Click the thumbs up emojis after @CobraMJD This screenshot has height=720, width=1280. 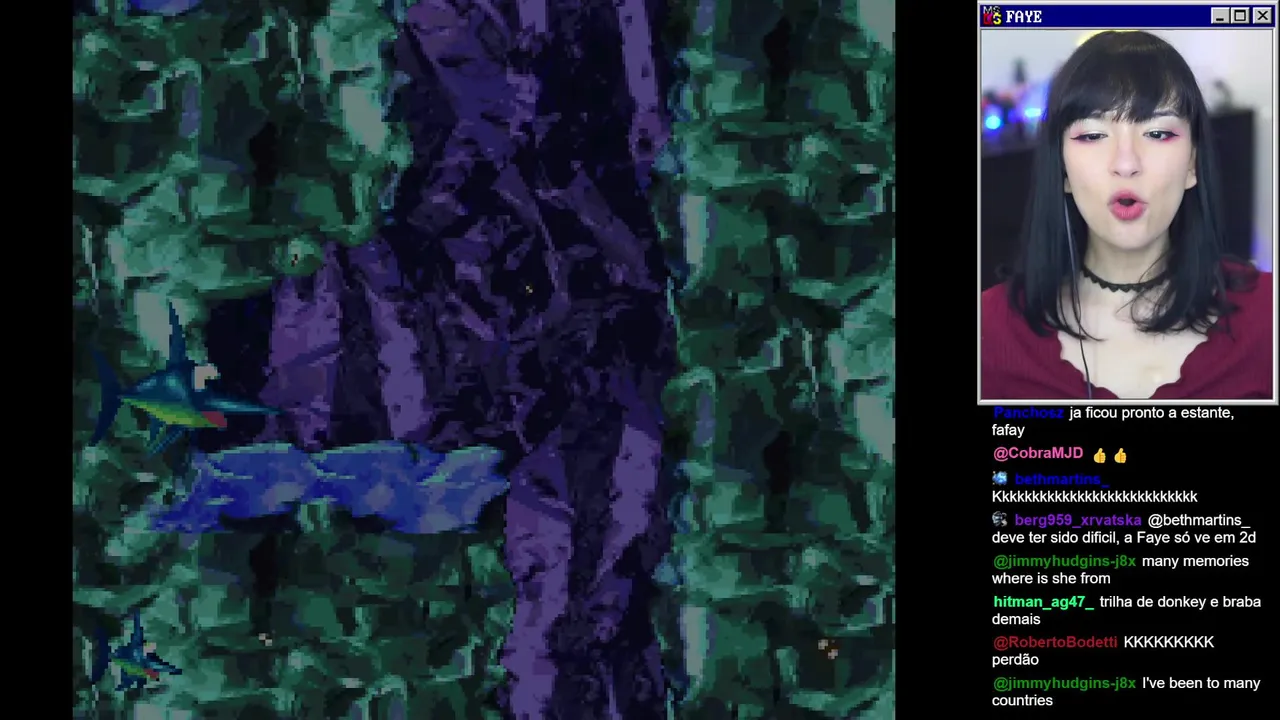1110,455
